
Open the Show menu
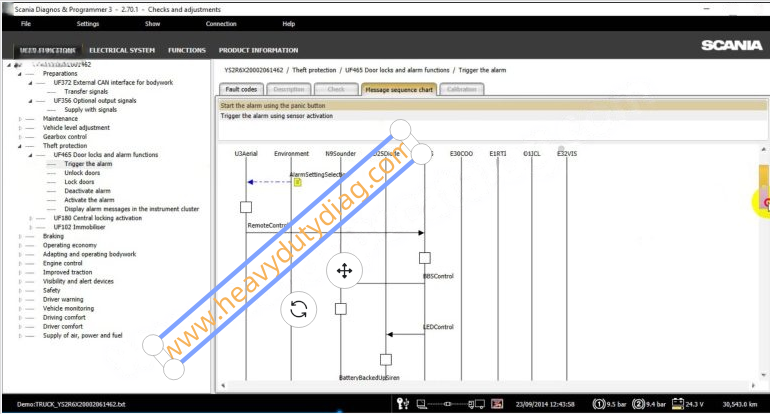[152, 24]
